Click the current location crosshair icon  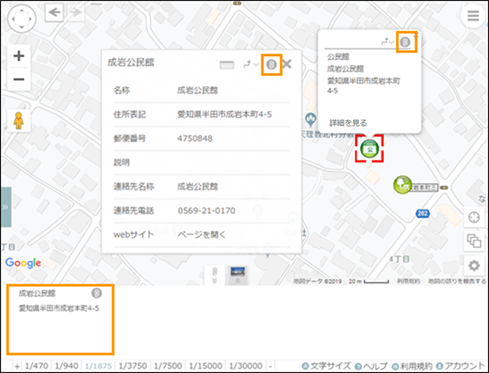[x=474, y=217]
